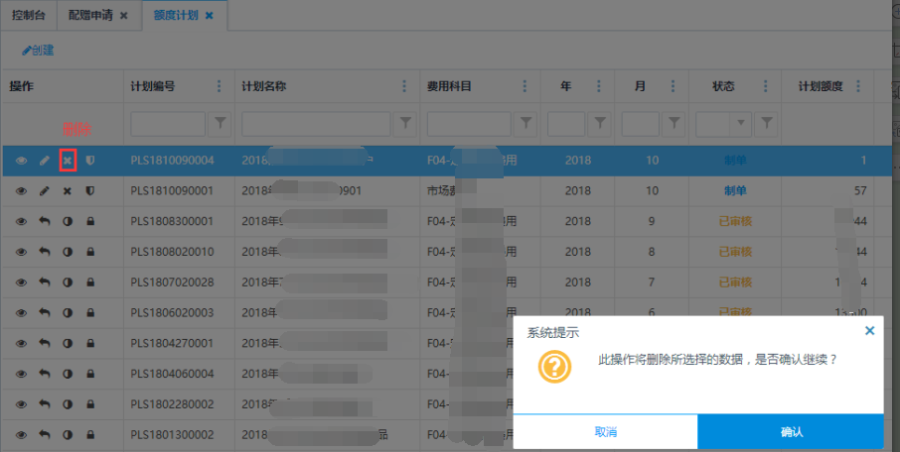Click the shield icon in row PLS1810090001
The width and height of the screenshot is (900, 452).
coord(90,191)
